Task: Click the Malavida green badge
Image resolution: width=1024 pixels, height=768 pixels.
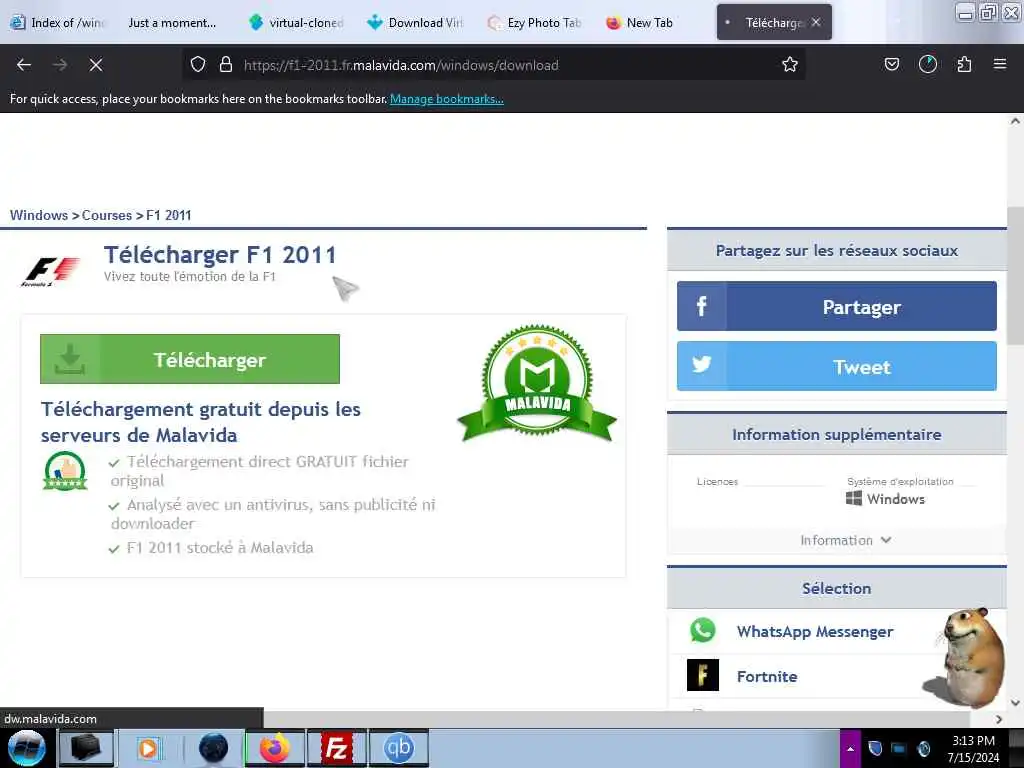Action: [x=537, y=383]
